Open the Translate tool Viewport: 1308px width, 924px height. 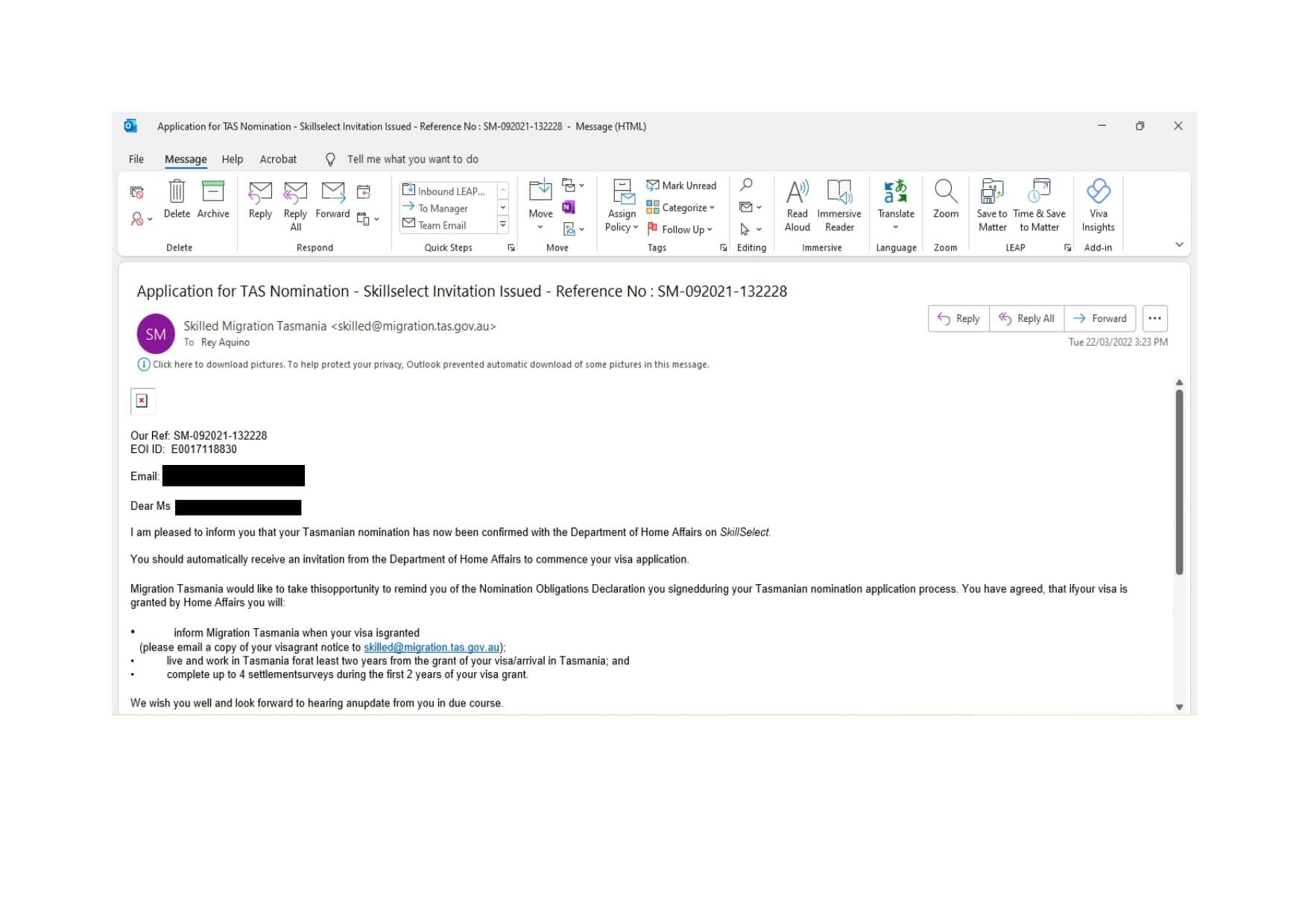click(895, 200)
